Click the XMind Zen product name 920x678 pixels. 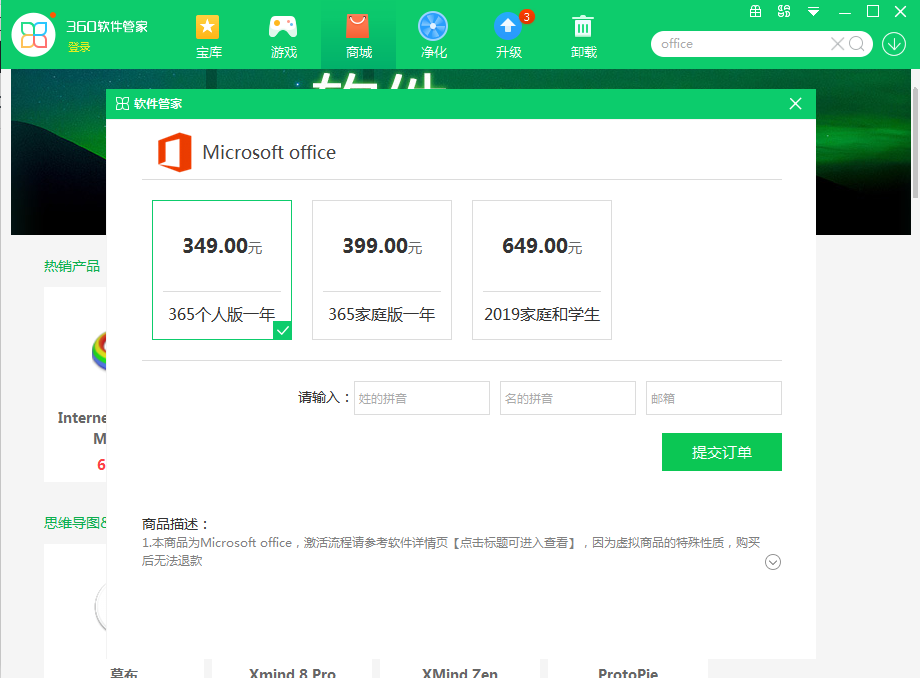[460, 672]
